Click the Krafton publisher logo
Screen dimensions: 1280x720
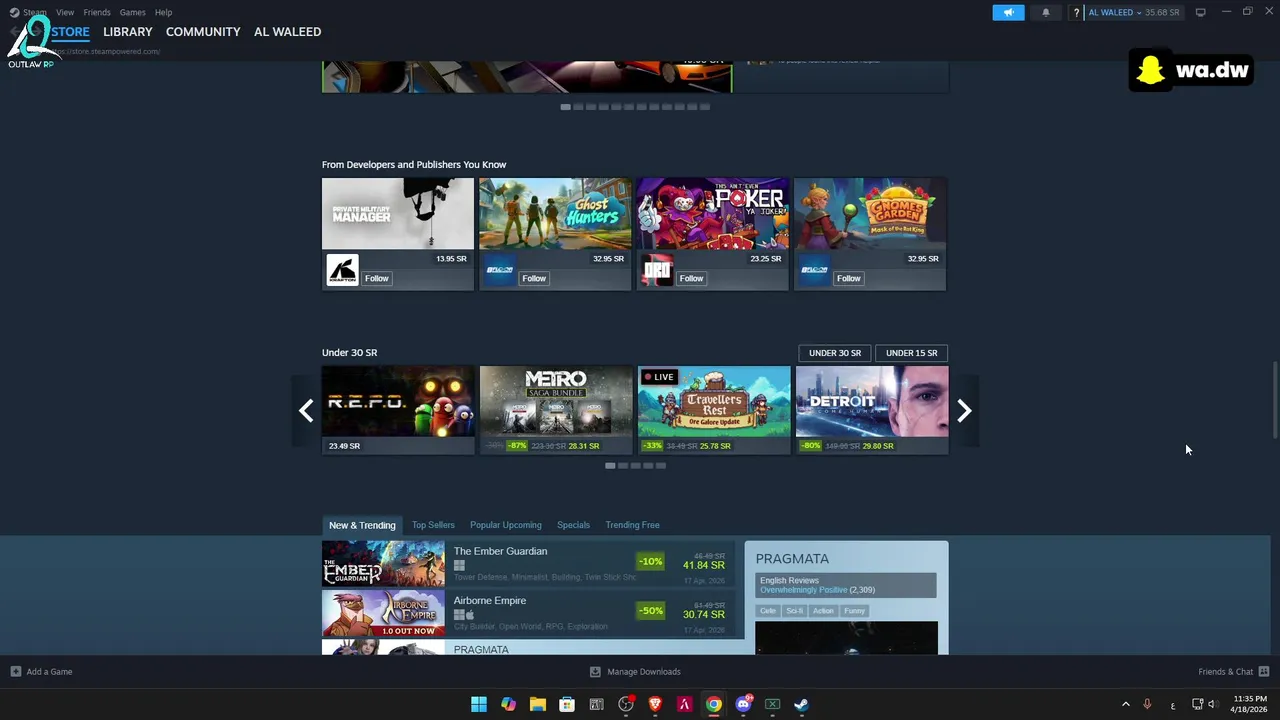point(342,270)
